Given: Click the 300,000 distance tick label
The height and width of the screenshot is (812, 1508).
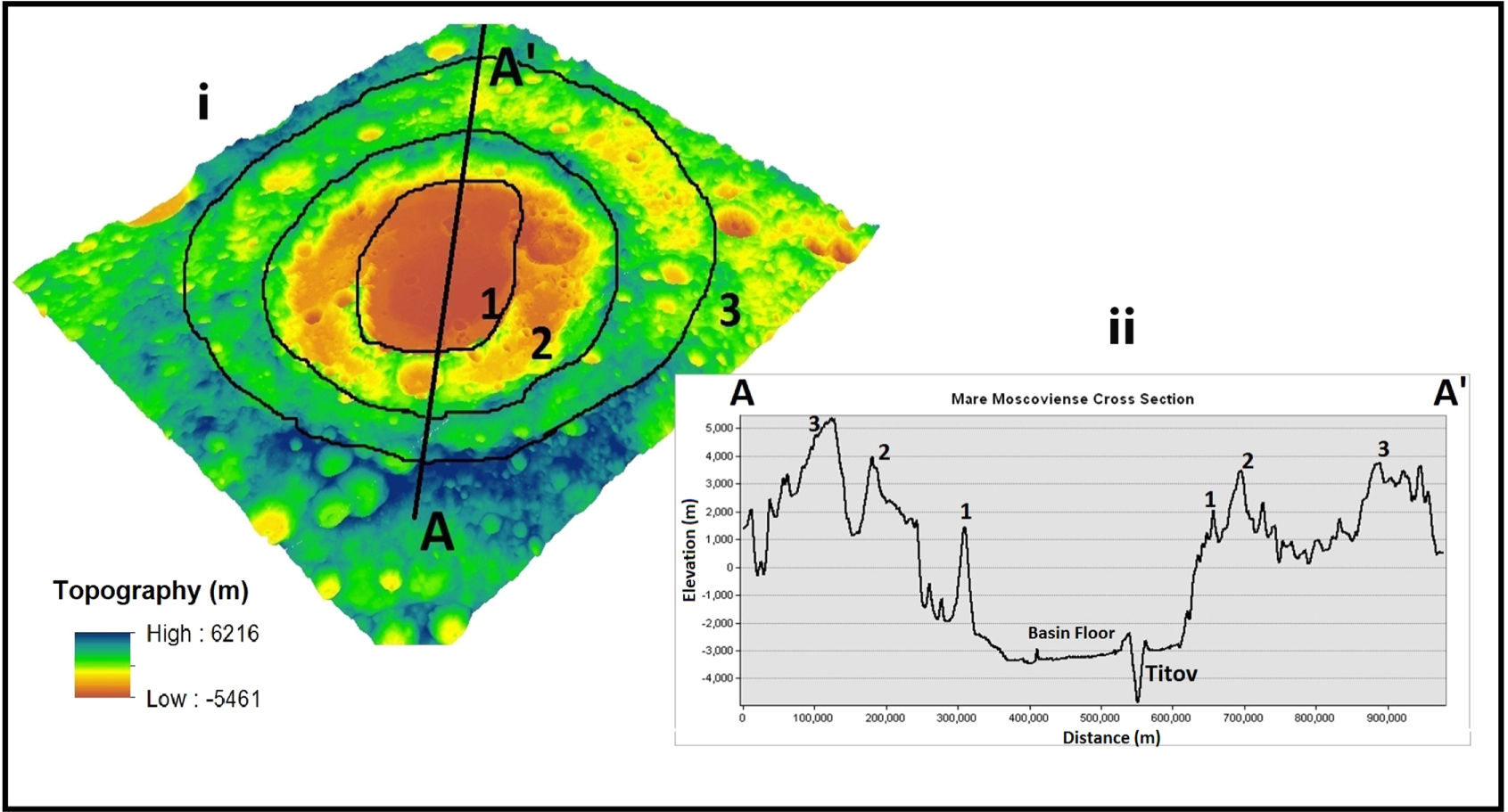Looking at the screenshot, I should pos(957,718).
